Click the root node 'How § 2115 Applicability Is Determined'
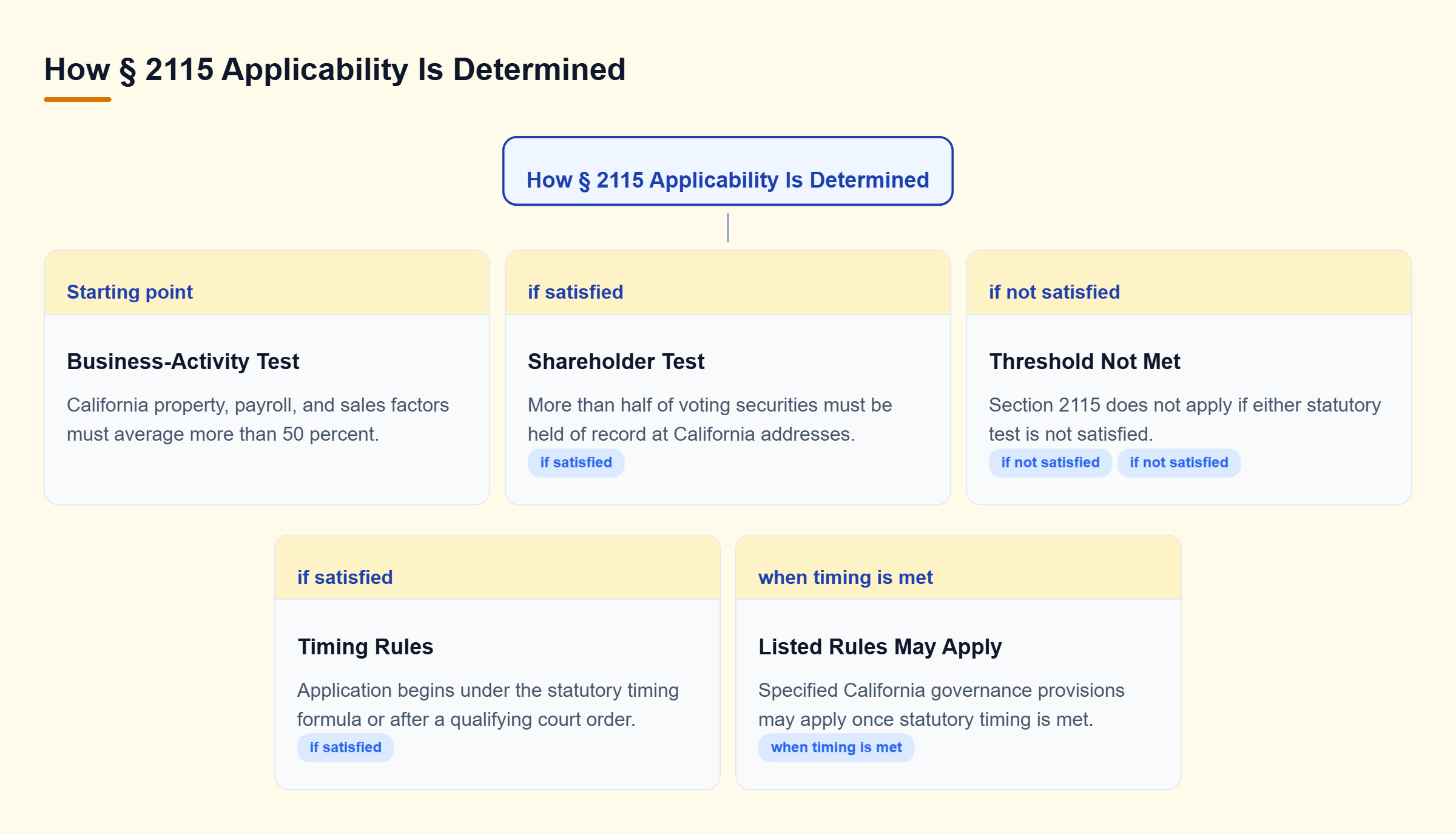The width and height of the screenshot is (1456, 834). click(x=727, y=171)
